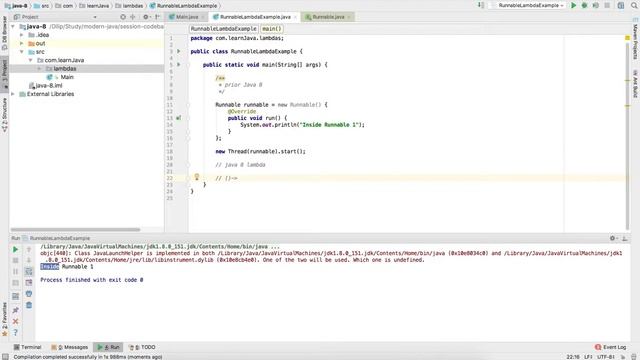
Task: Open Project Structure from the top toolbar
Action: [621, 5]
